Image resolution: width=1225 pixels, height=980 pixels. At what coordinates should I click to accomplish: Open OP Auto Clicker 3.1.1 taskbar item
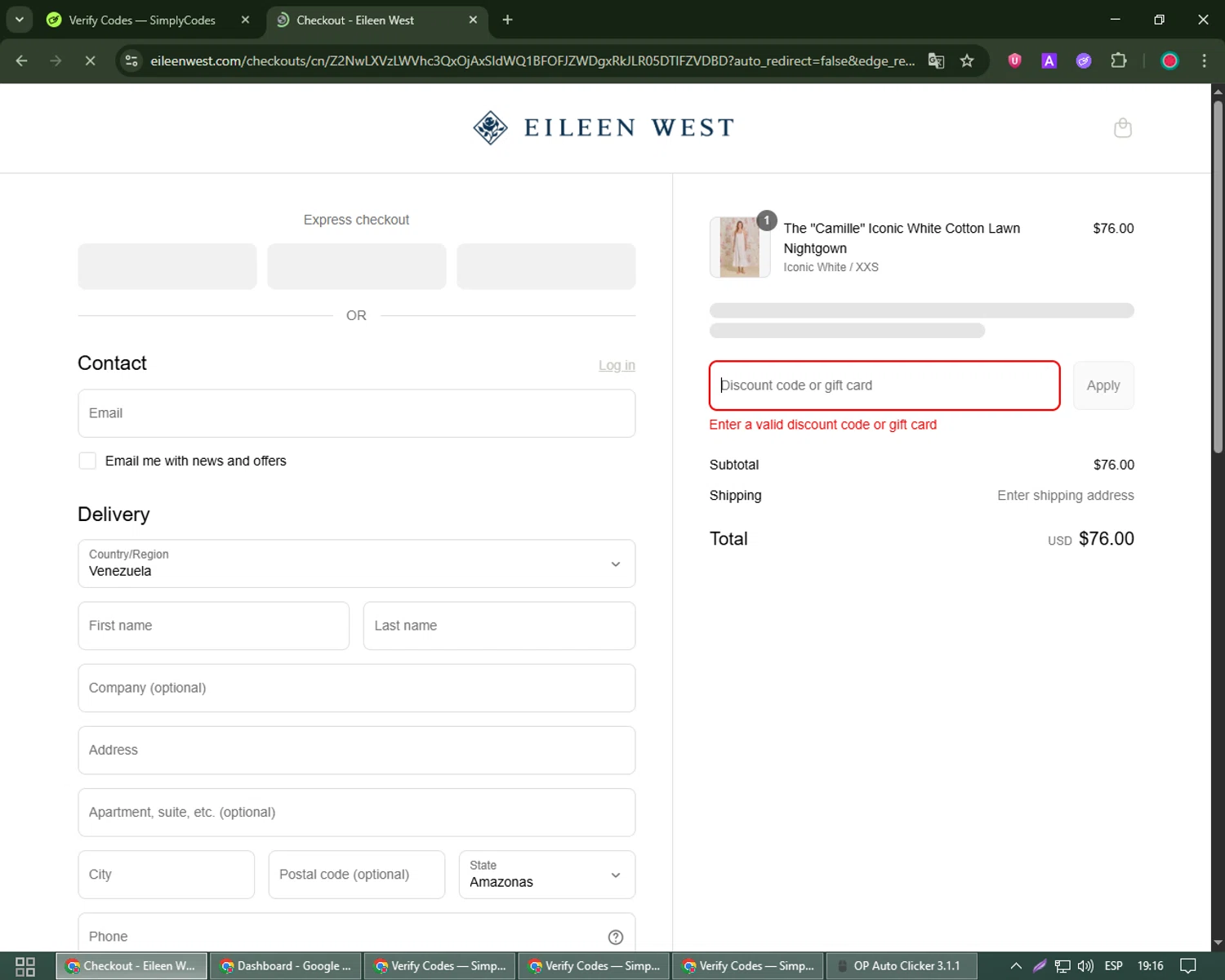click(x=902, y=966)
